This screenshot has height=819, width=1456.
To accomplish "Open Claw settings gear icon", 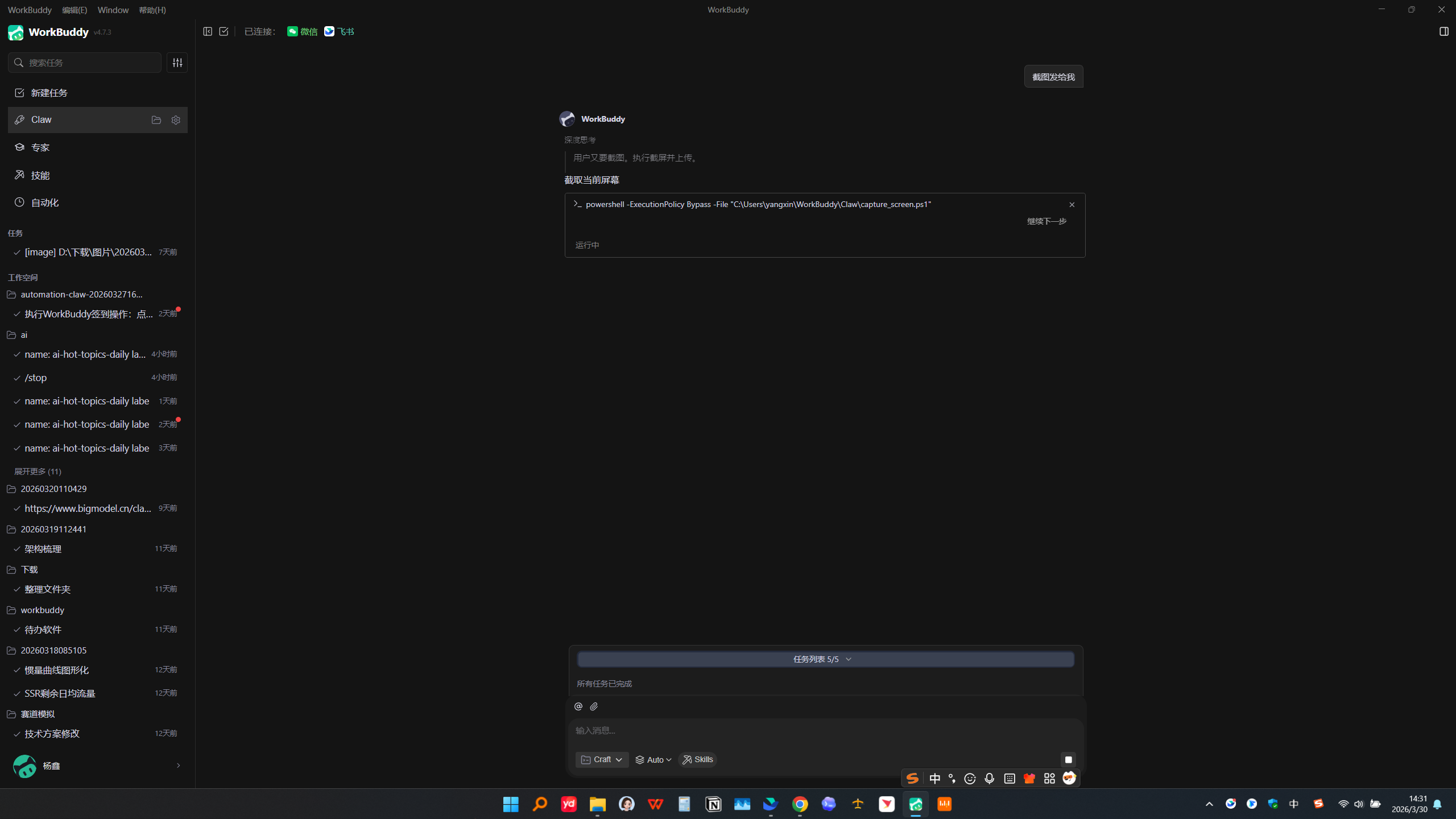I will [176, 120].
